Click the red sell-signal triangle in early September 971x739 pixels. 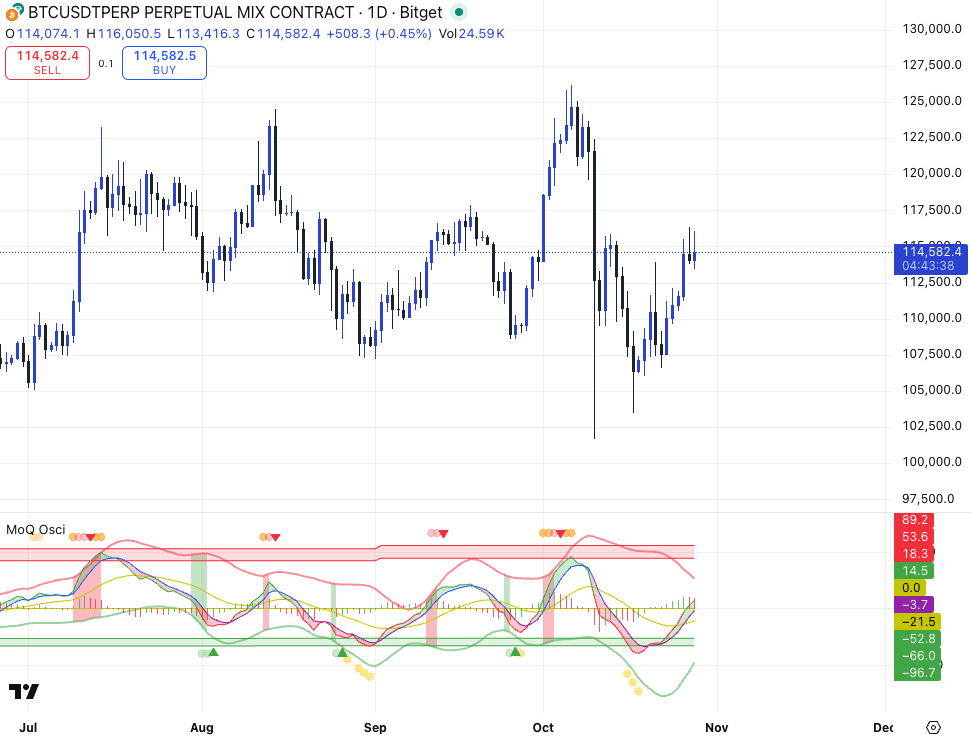point(443,534)
